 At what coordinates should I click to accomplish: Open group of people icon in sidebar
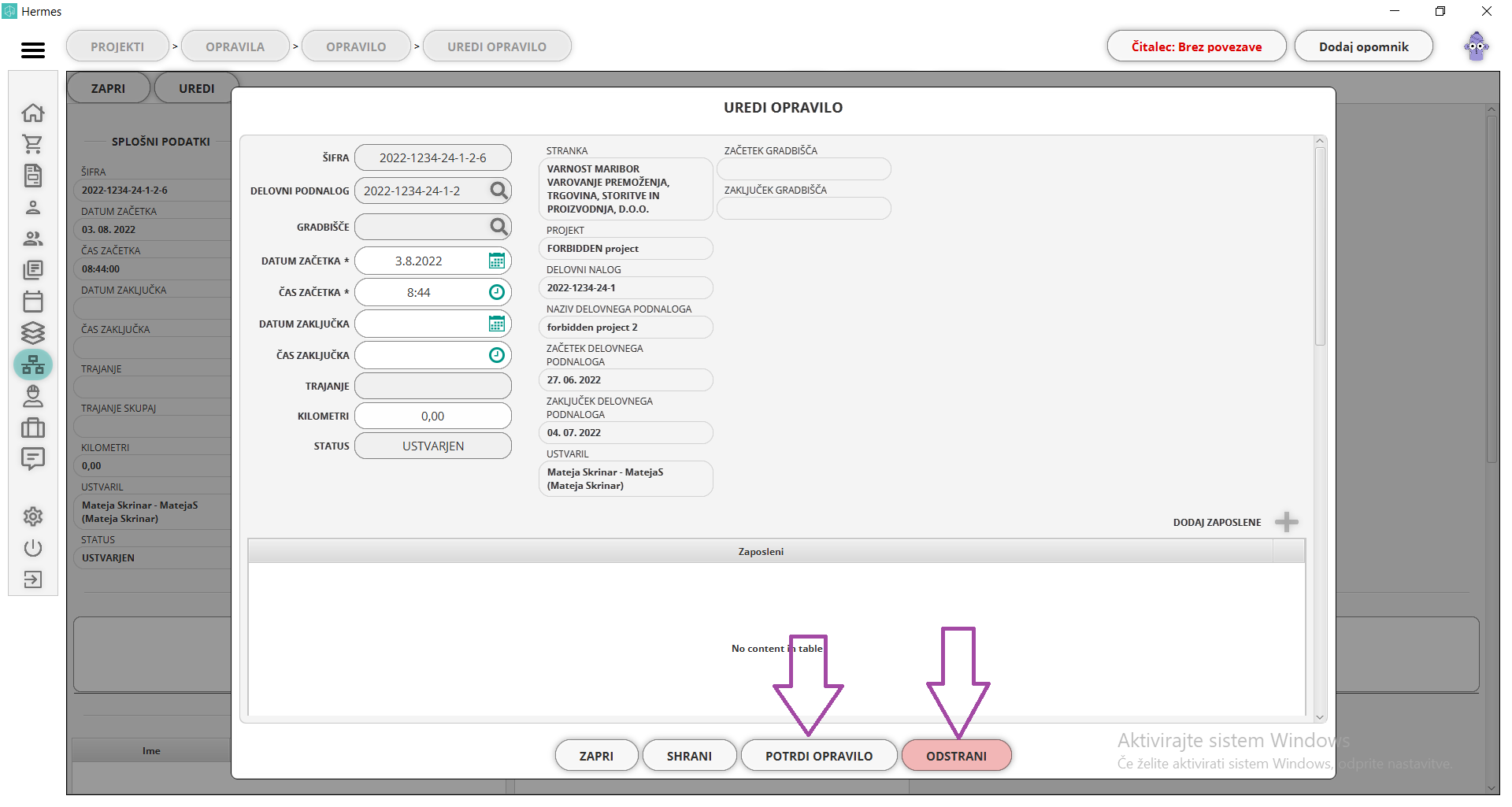[x=33, y=239]
